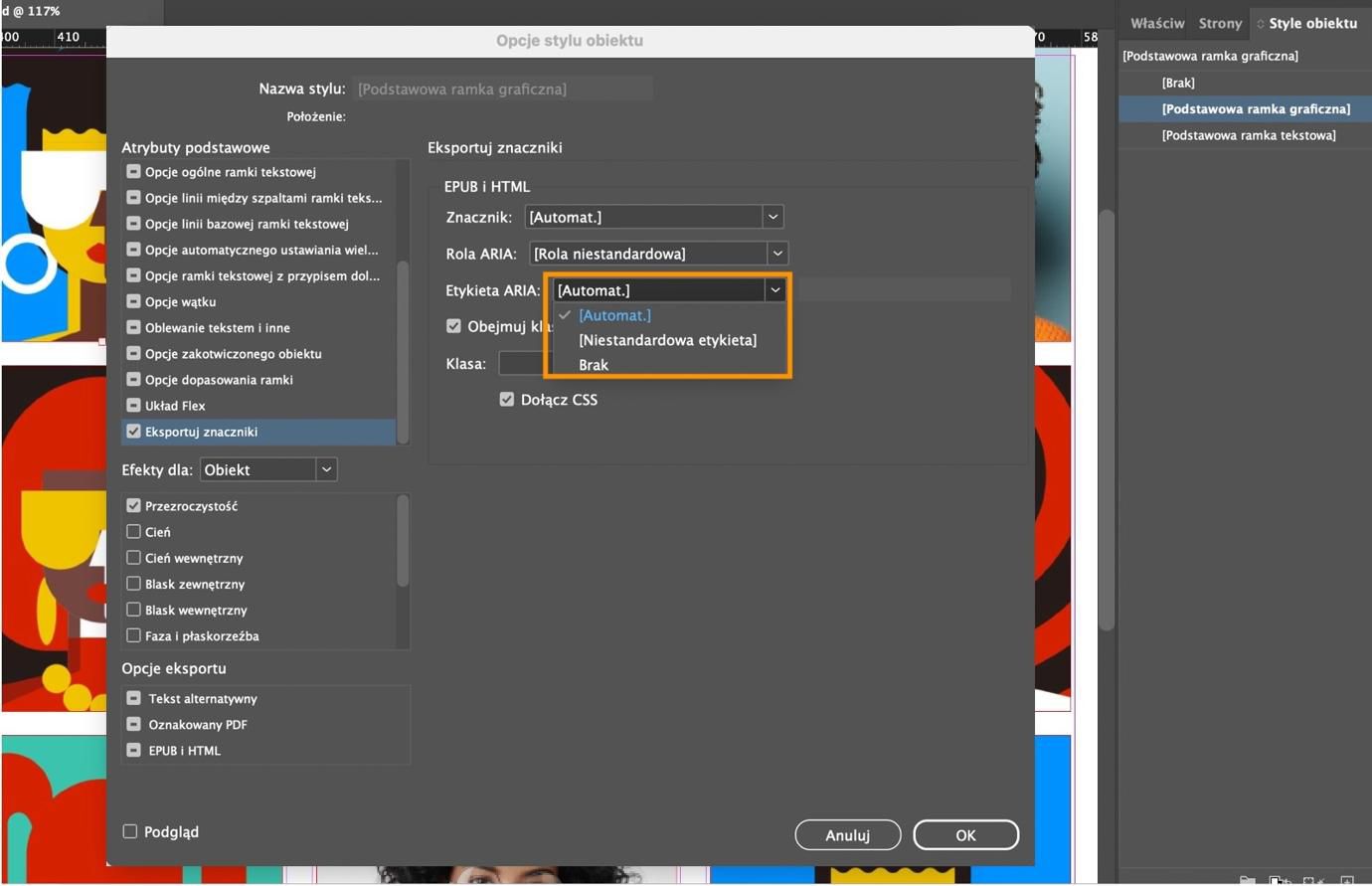1372x886 pixels.
Task: Uncheck the Eksportuj znaczniki checkbox
Action: tap(133, 432)
